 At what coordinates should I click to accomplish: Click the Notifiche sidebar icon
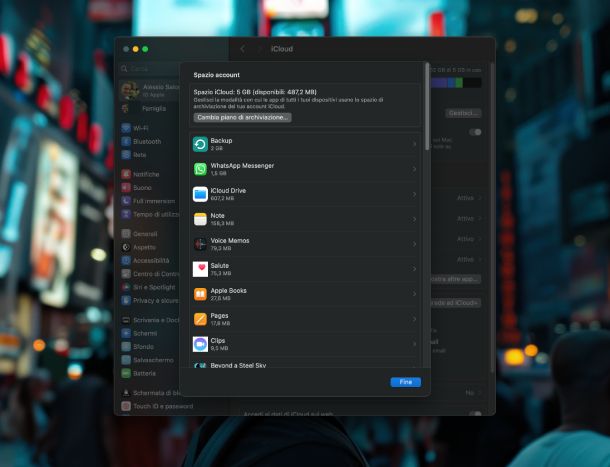coord(126,174)
